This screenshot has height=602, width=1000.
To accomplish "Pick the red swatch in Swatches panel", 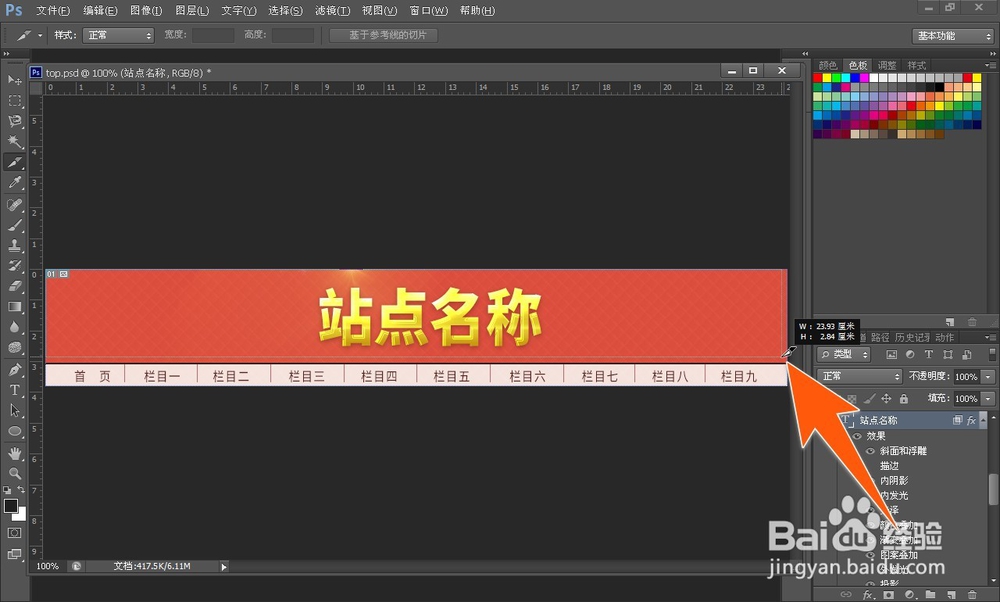I will 818,78.
